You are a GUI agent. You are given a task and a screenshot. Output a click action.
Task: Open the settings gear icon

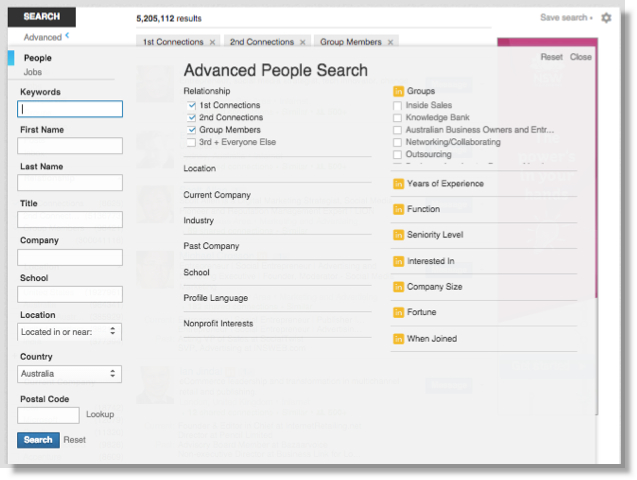(x=606, y=18)
